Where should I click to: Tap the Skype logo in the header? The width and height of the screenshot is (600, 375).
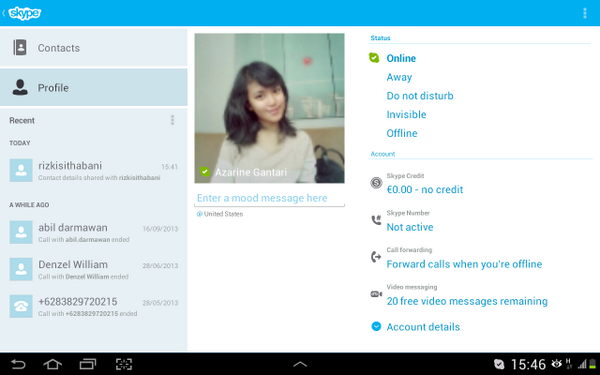pos(24,13)
